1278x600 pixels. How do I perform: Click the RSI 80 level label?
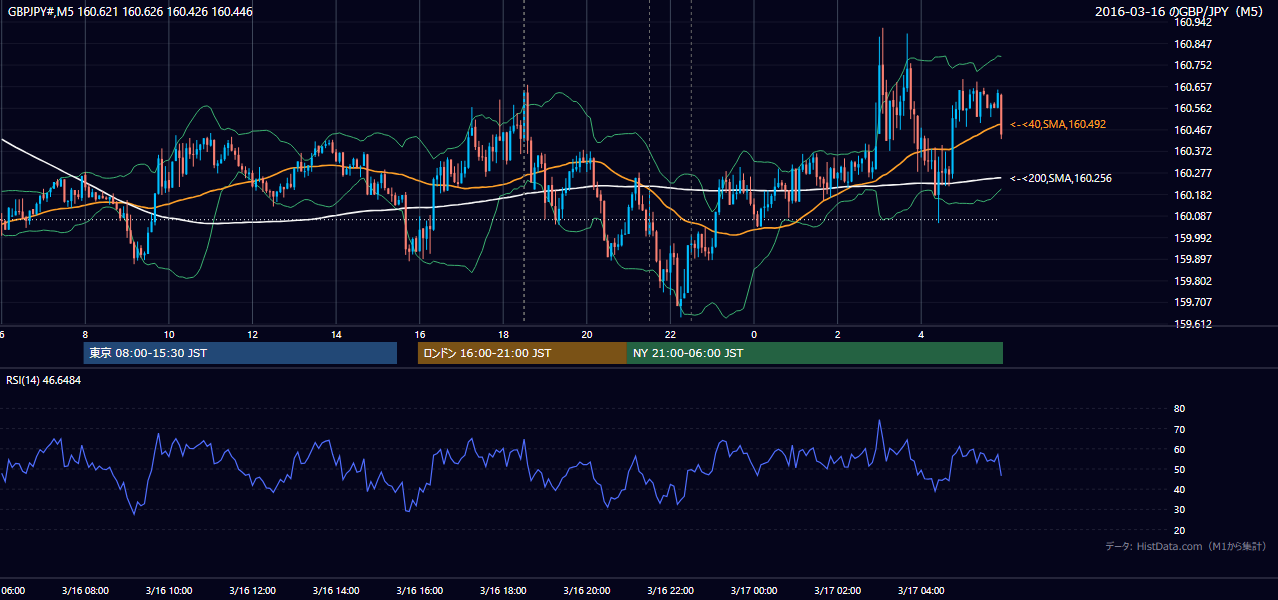[1179, 409]
